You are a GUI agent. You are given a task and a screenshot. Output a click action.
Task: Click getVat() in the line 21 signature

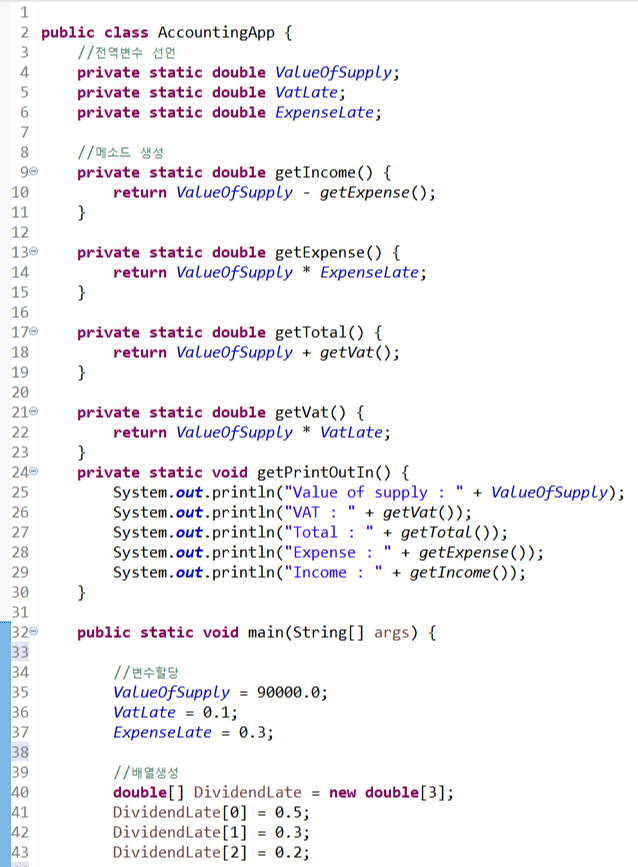click(311, 412)
